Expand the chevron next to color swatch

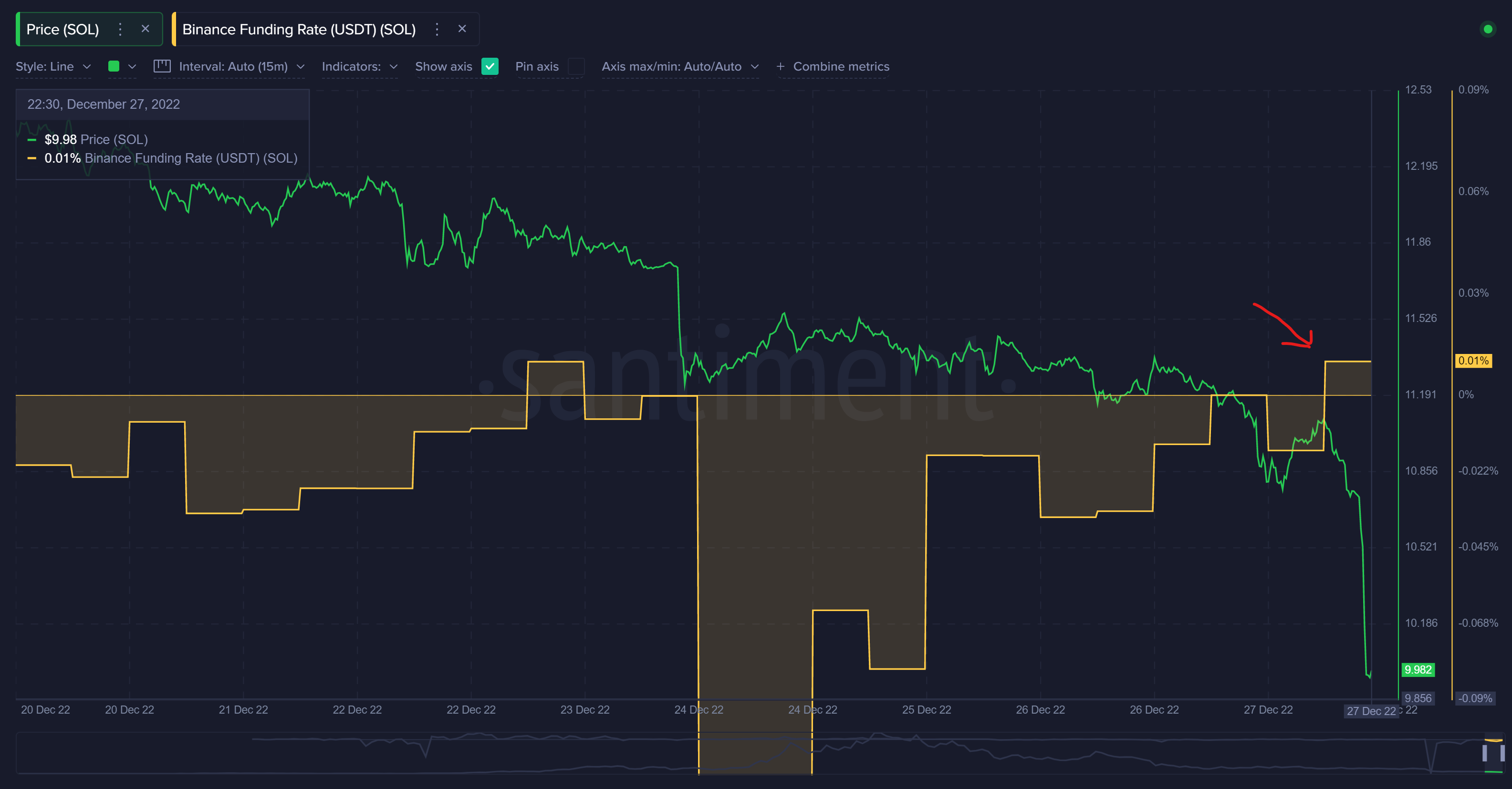click(132, 66)
